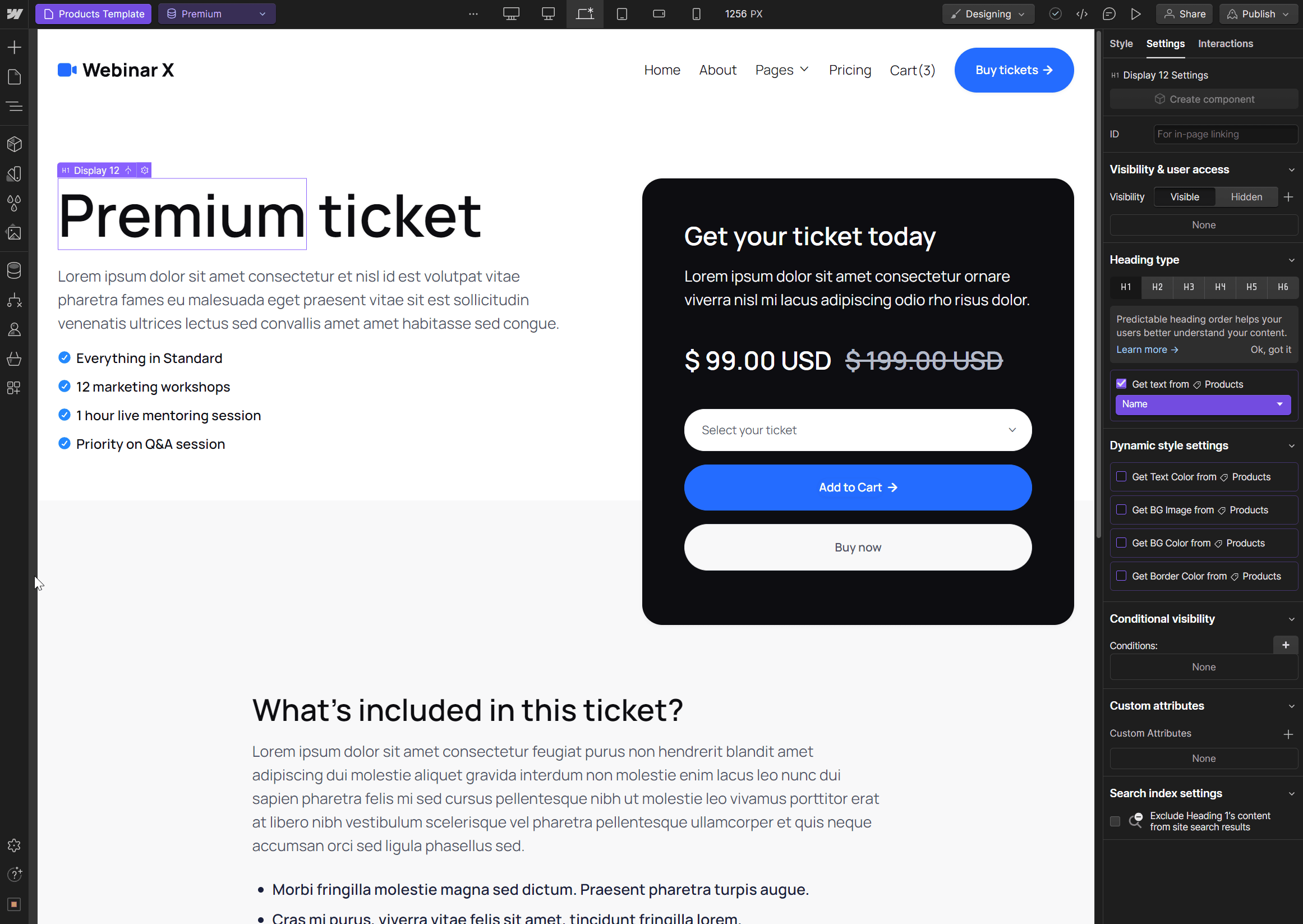The width and height of the screenshot is (1303, 924).
Task: Switch to the Interactions tab
Action: point(1225,43)
